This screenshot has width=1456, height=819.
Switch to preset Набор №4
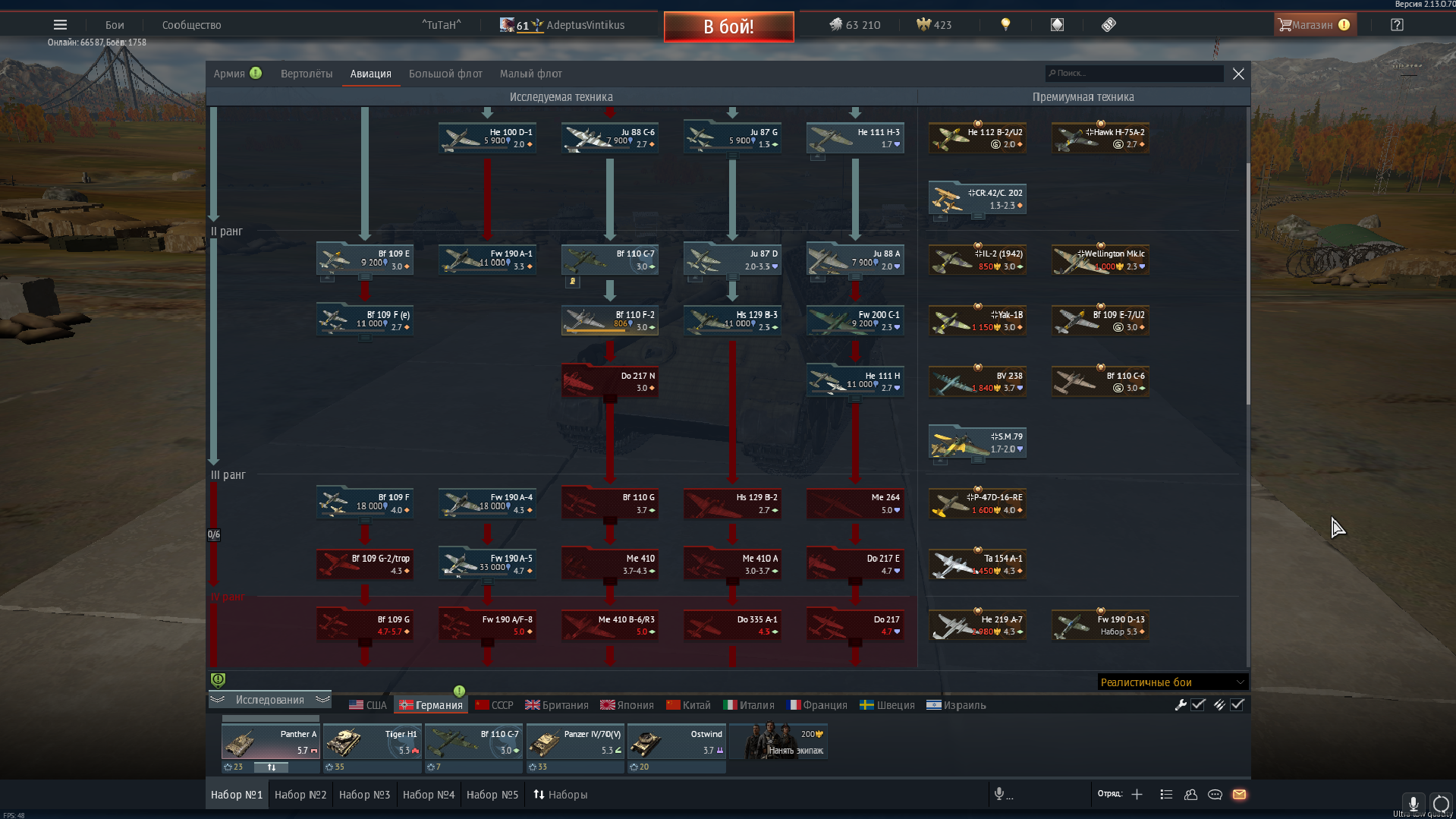(x=429, y=795)
